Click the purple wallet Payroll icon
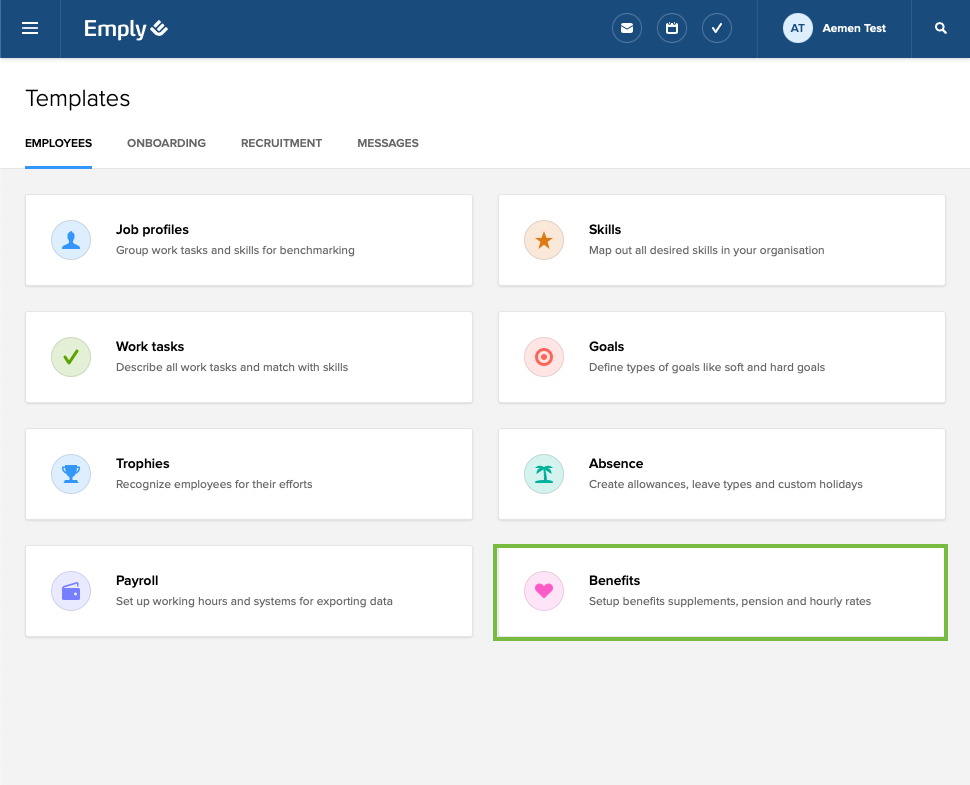This screenshot has width=970, height=785. point(71,591)
